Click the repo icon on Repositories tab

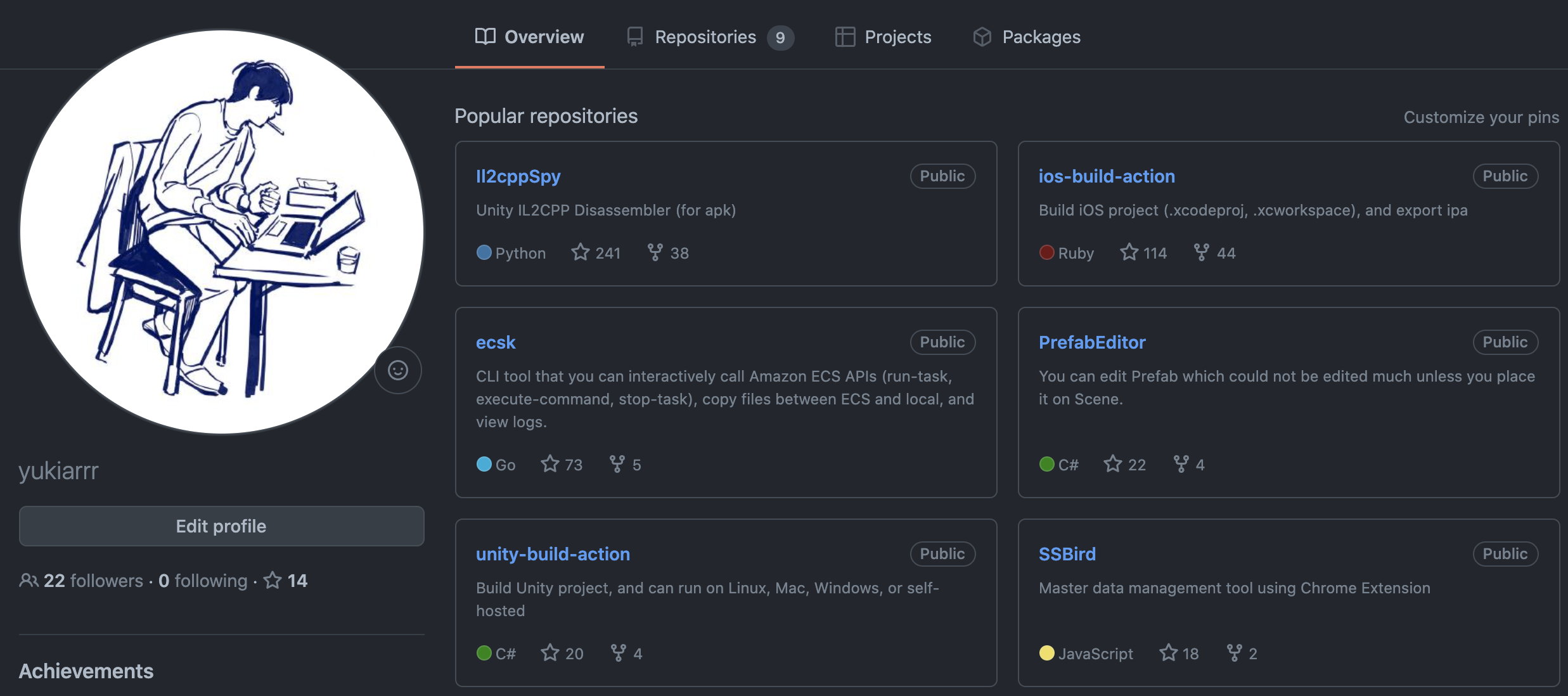click(635, 37)
